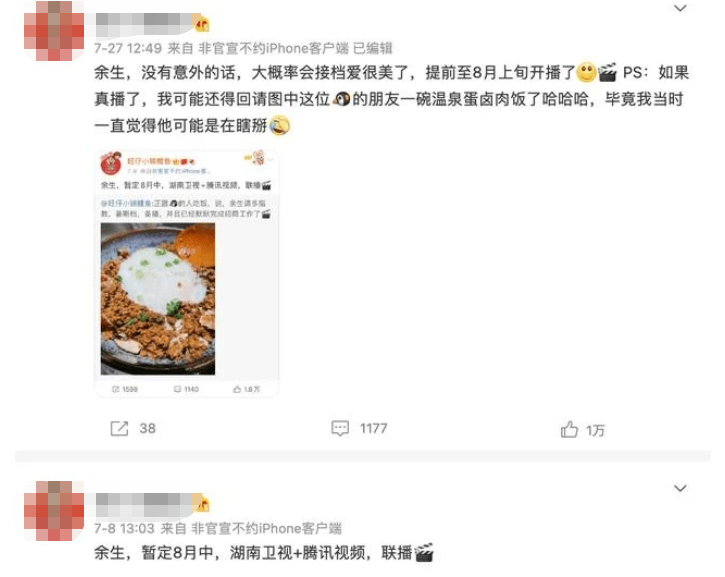Open the second post's pixelated profile avatar
This screenshot has height=577, width=725.
tap(54, 511)
